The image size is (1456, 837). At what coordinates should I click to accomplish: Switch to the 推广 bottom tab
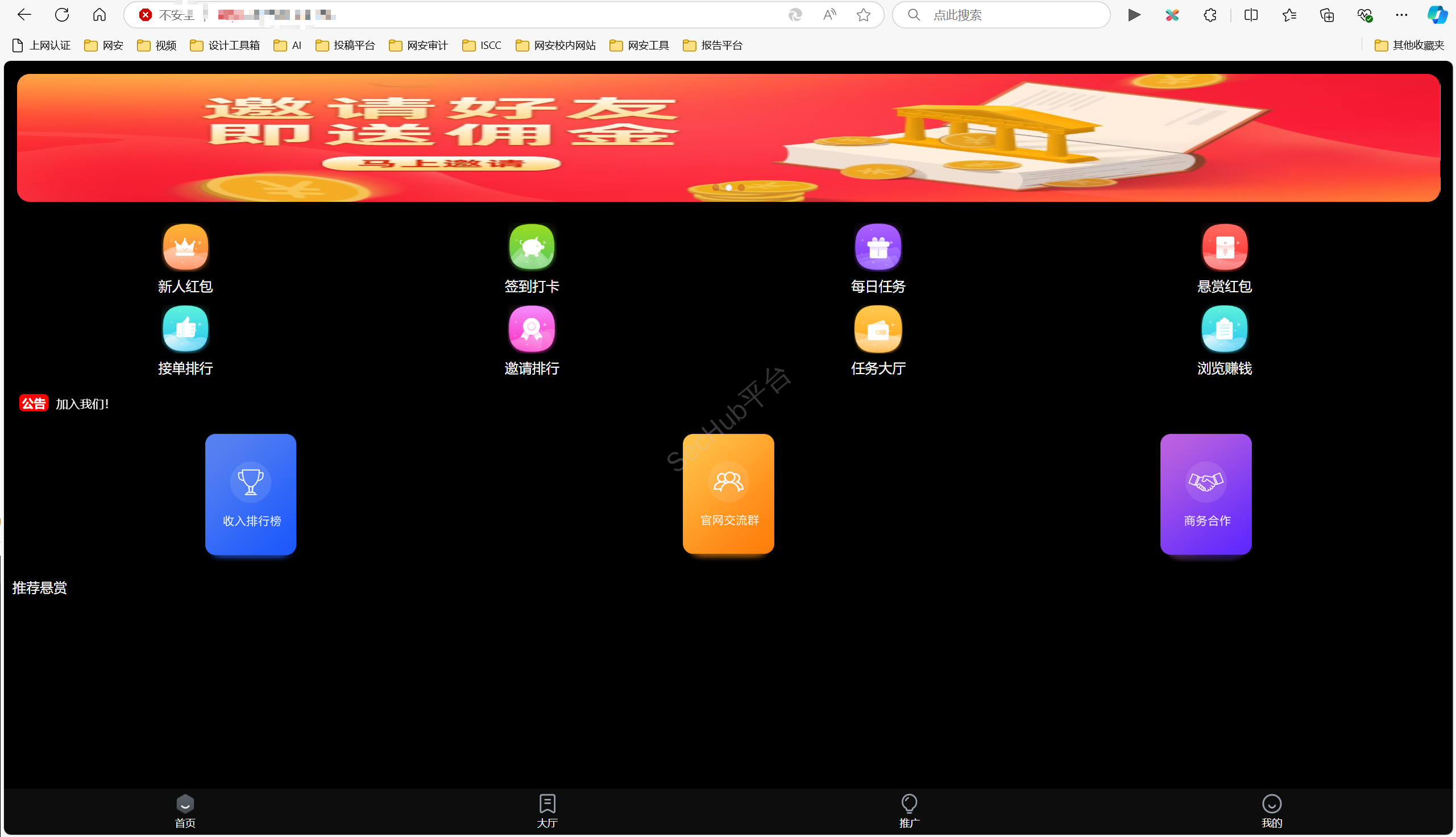tap(909, 810)
